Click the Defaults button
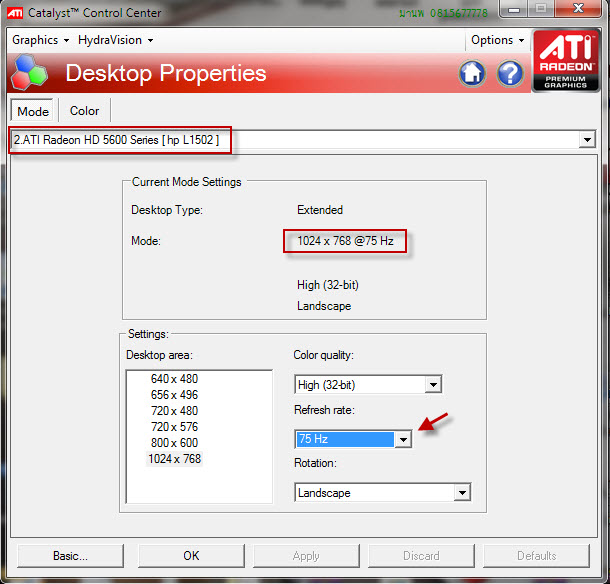 [536, 556]
